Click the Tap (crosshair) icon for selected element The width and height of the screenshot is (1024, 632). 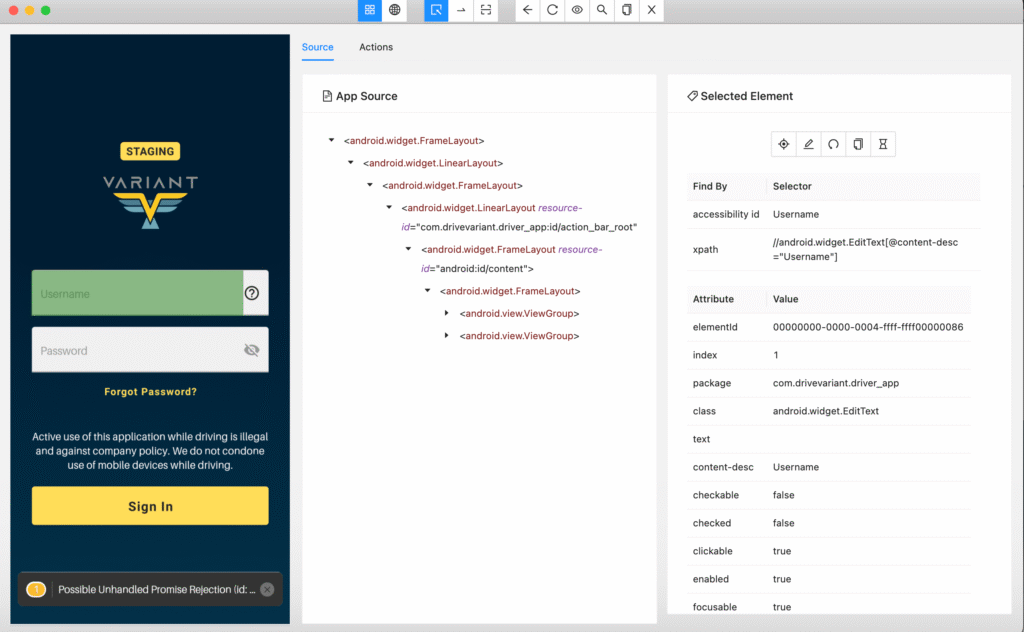click(784, 144)
